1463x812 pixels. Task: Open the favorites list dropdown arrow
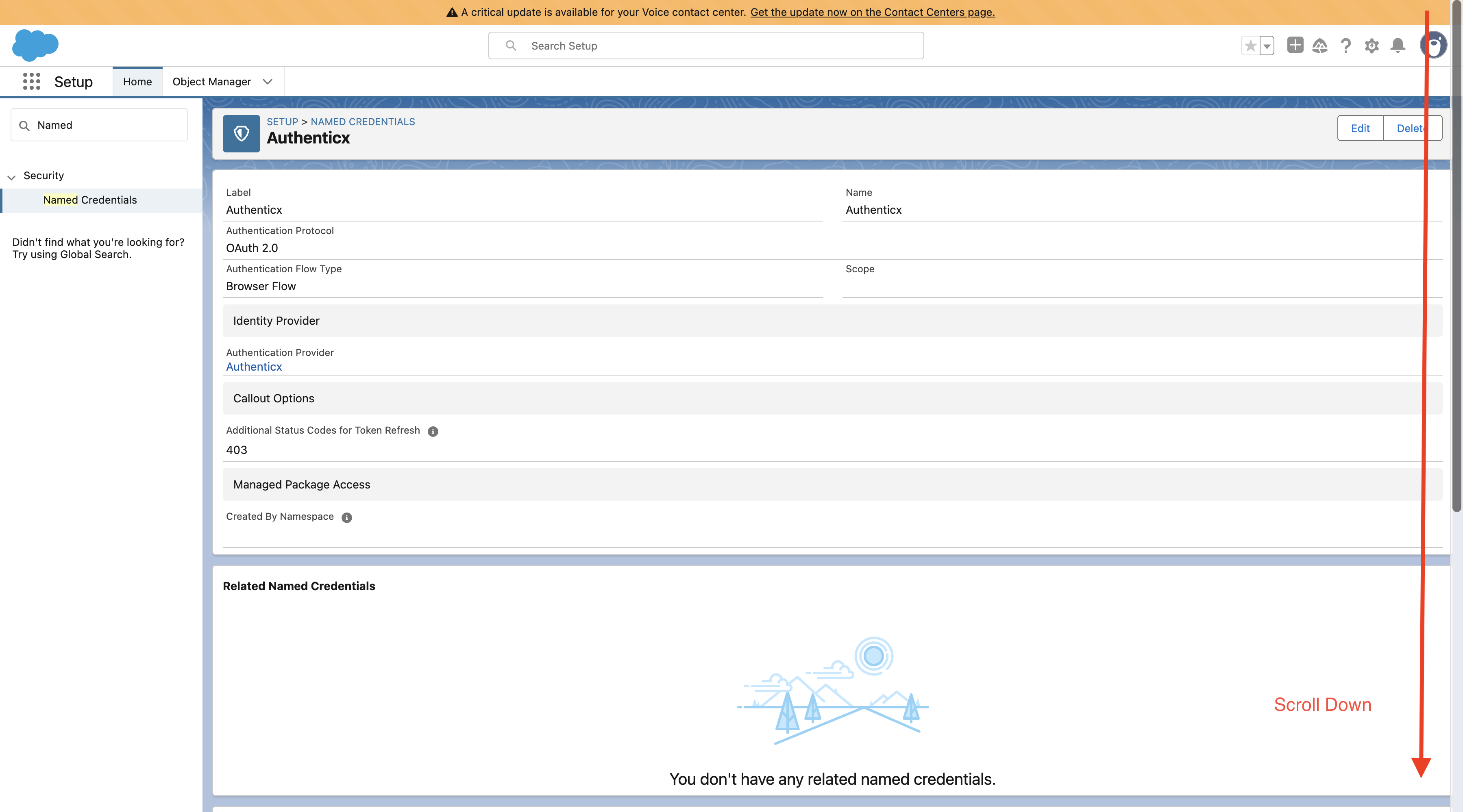1267,46
